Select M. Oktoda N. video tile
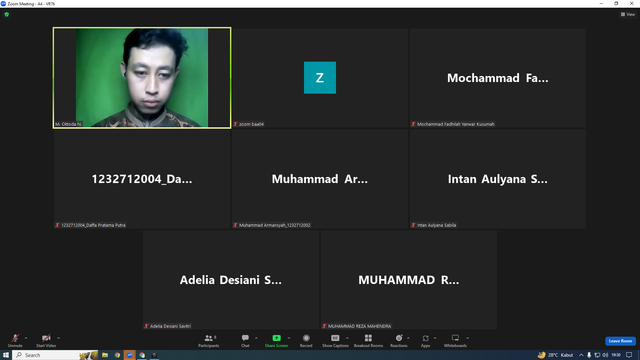Screen dimensions: 640x360 pos(142,78)
